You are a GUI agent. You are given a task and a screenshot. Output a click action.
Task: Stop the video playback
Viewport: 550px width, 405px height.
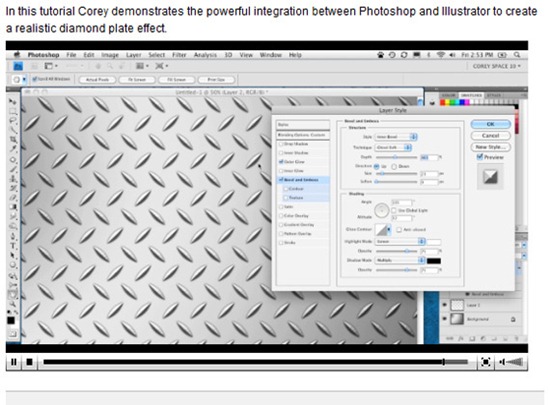coord(29,362)
